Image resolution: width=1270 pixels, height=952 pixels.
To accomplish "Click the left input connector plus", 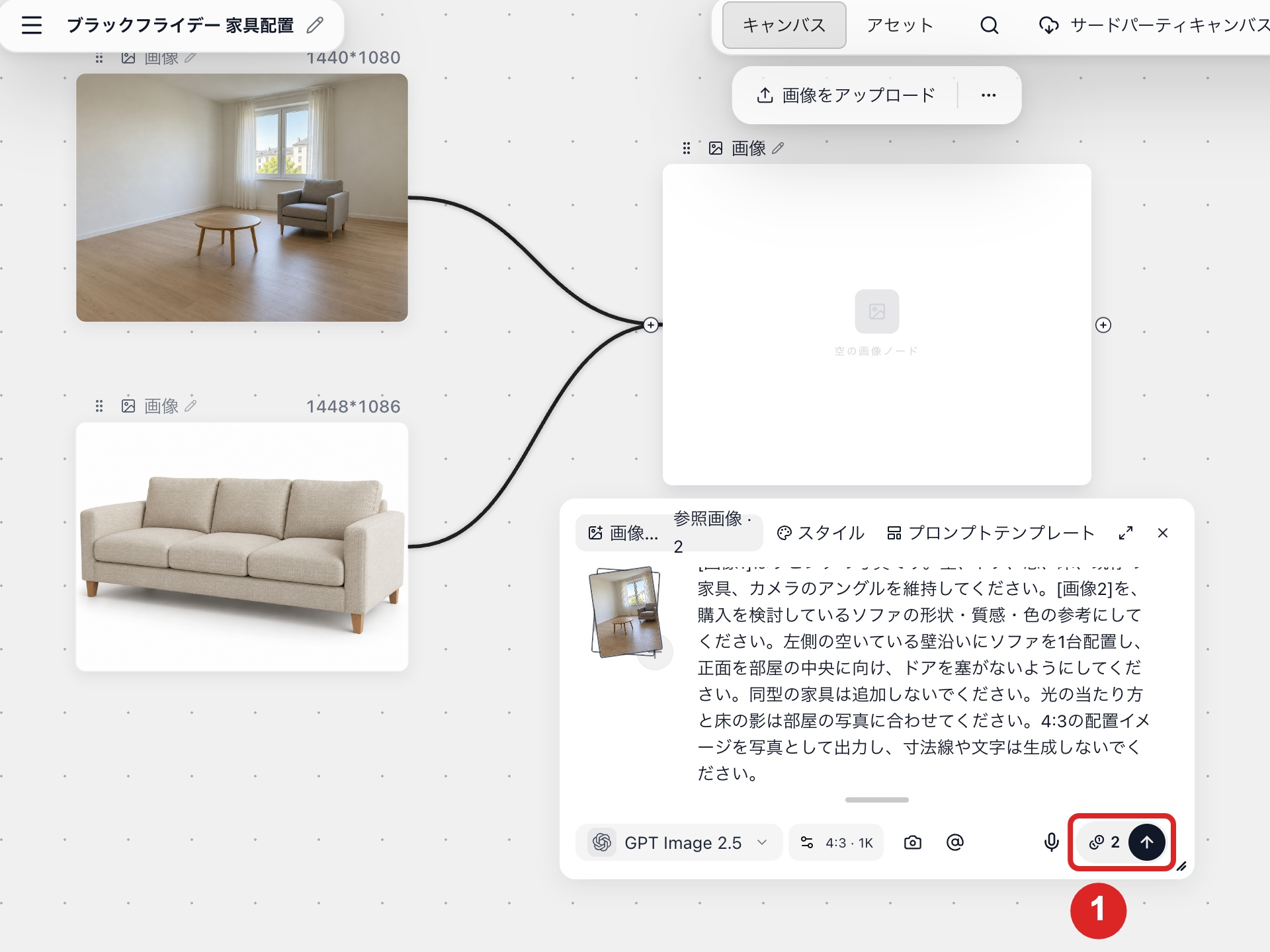I will (x=651, y=325).
